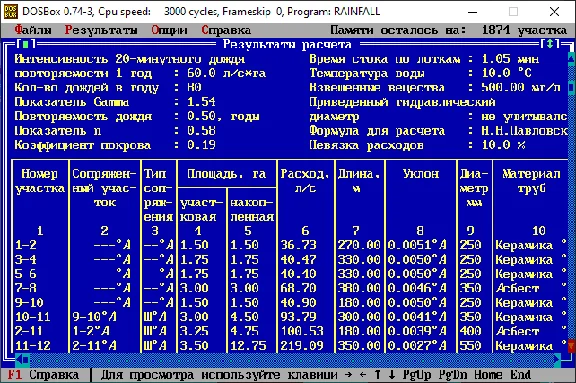
Task: Click the Номер участка column header
Action: tap(40, 181)
